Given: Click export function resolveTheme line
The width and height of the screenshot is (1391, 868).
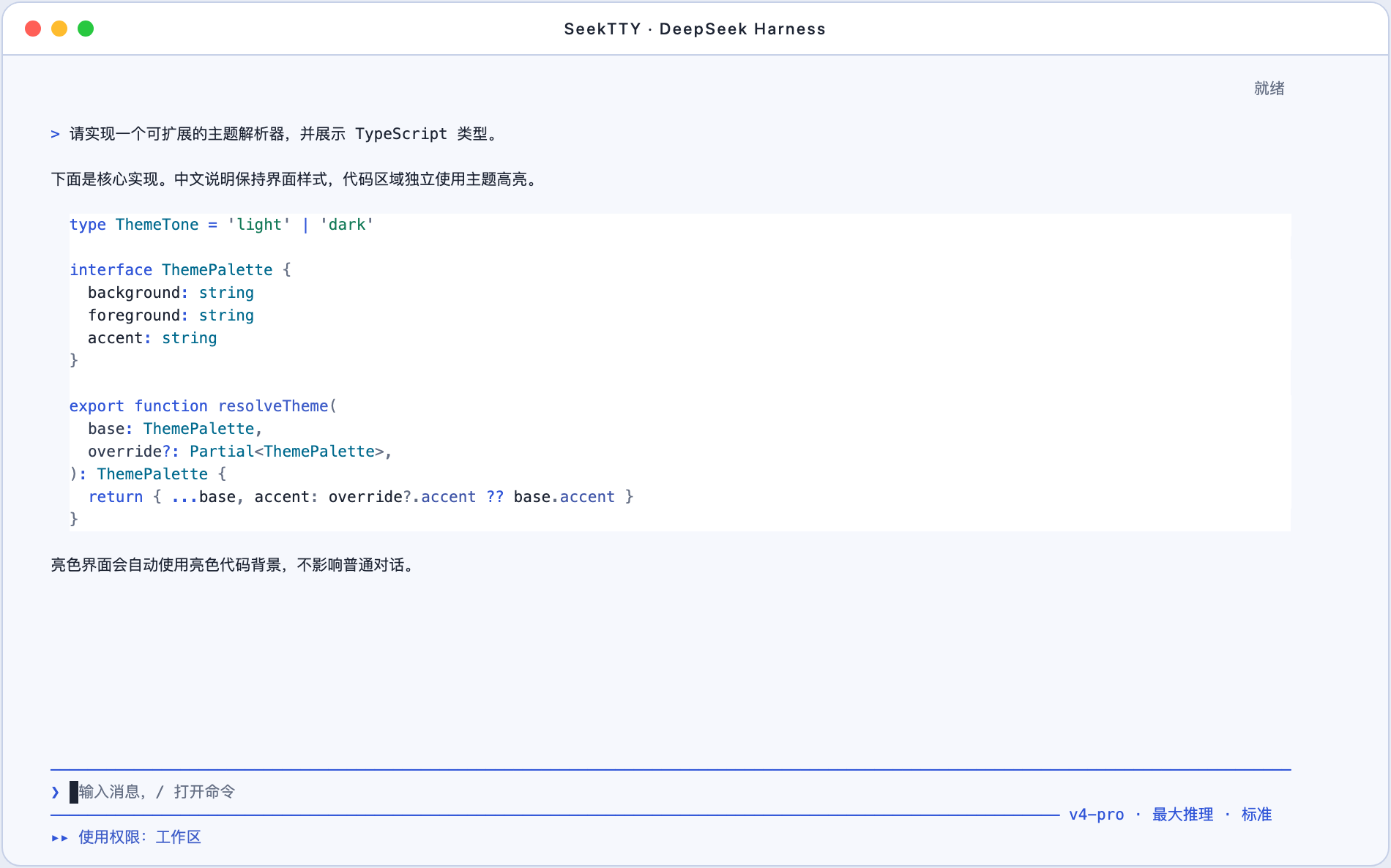Looking at the screenshot, I should click(203, 406).
